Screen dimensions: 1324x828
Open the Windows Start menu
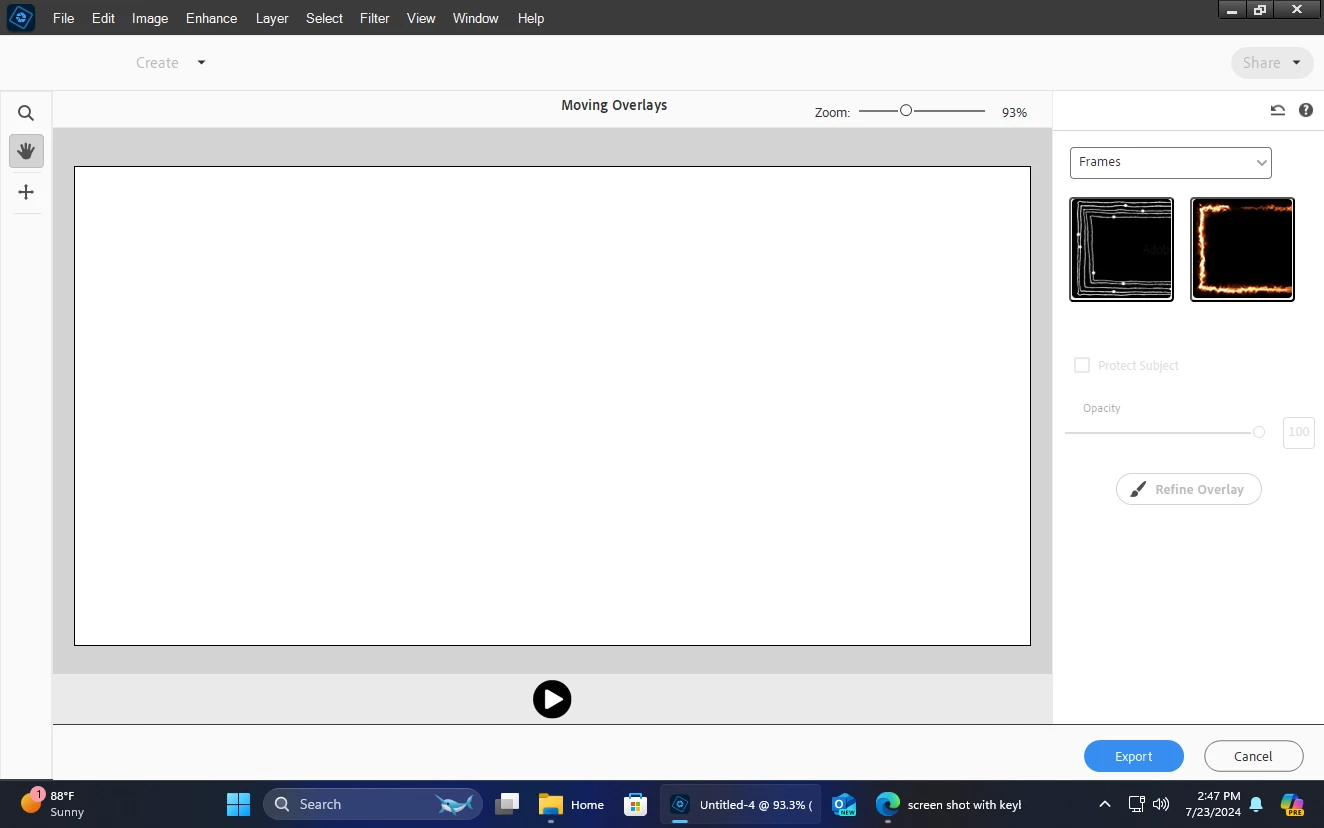(238, 804)
